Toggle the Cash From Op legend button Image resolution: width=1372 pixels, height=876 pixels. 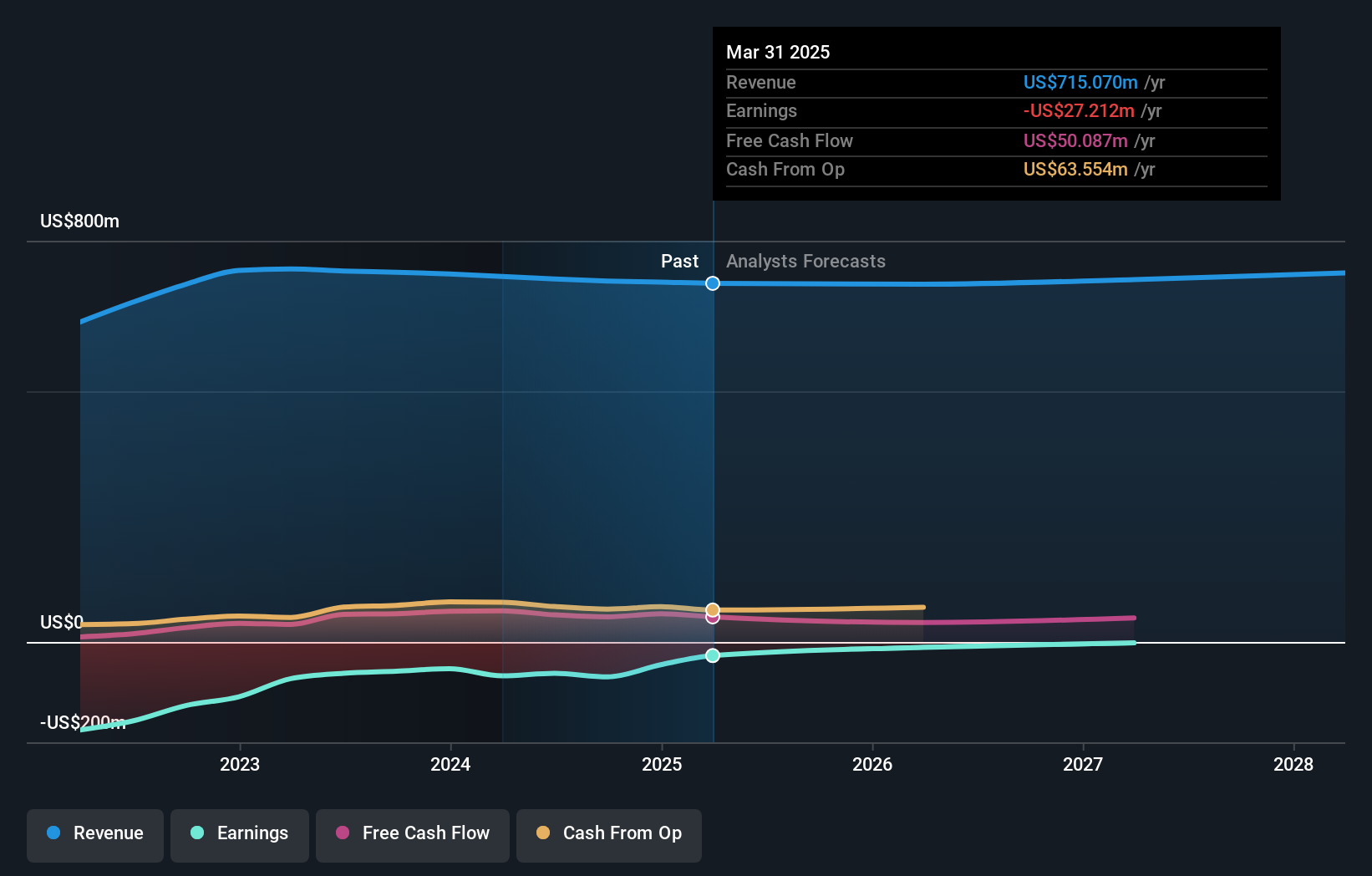609,835
